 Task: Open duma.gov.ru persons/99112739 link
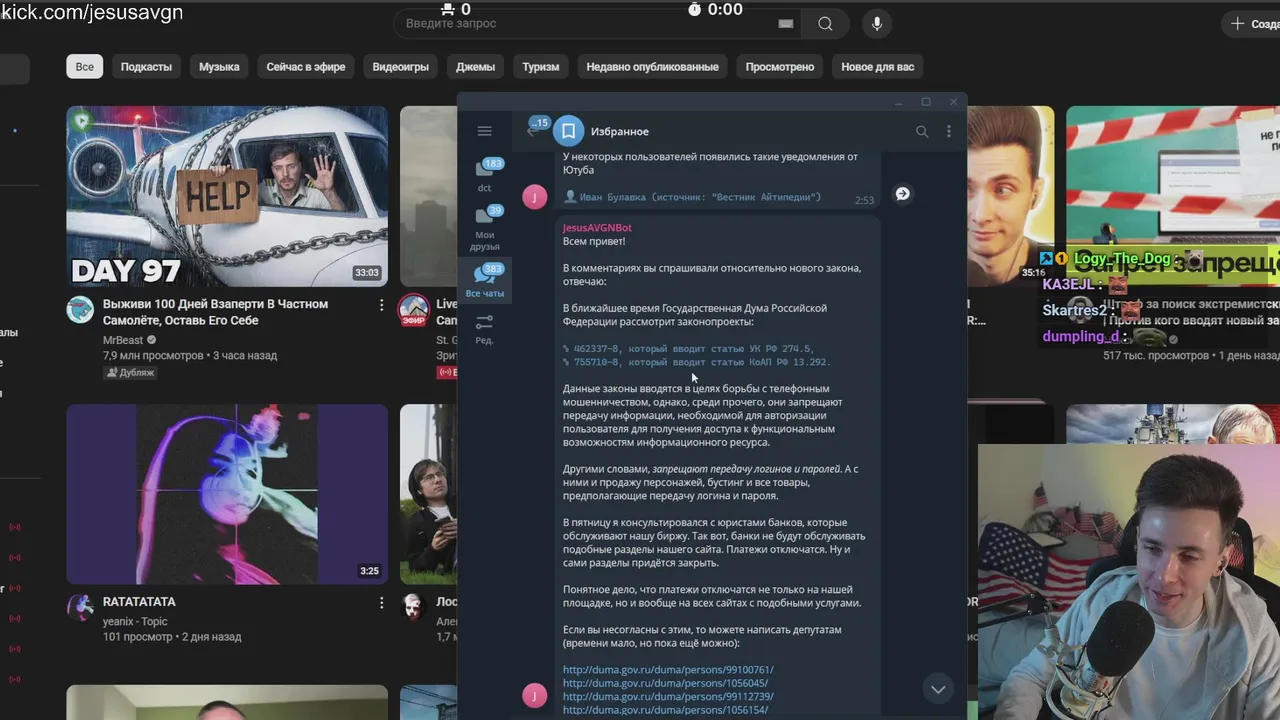(x=668, y=696)
